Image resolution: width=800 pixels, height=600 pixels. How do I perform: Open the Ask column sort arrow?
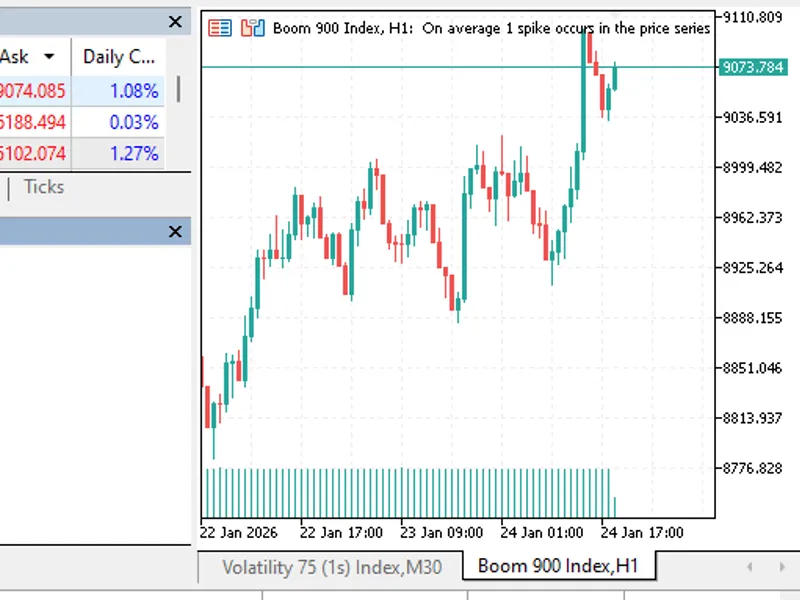click(49, 56)
